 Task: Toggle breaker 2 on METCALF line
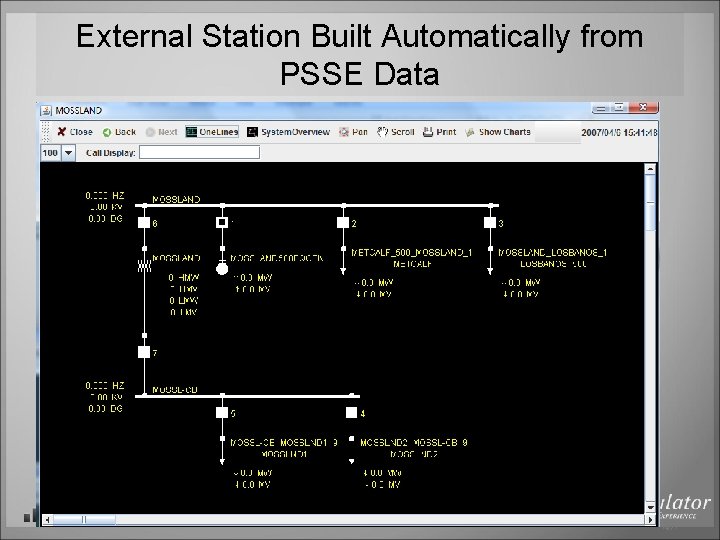point(343,223)
